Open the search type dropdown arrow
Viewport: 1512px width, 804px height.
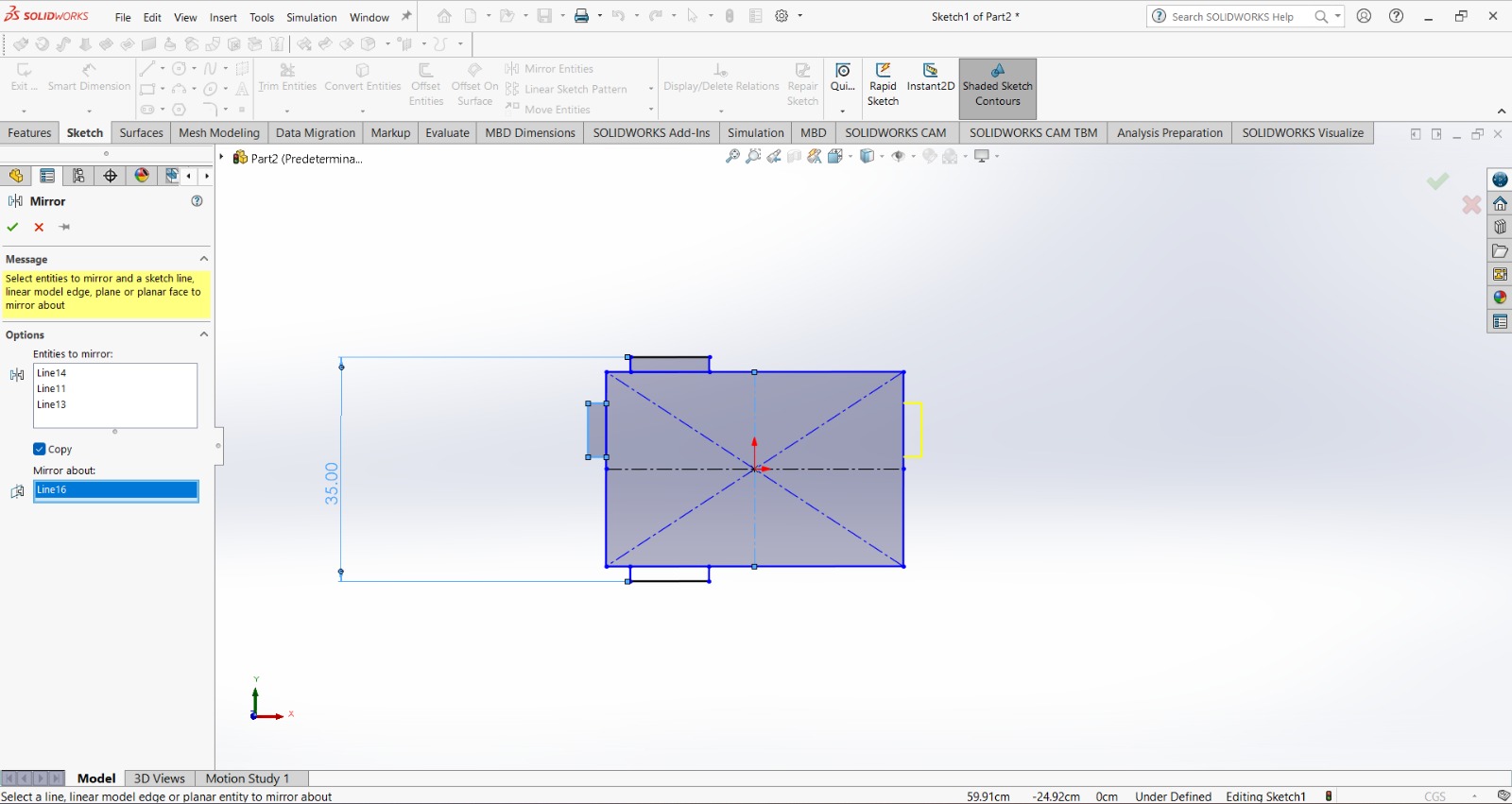point(1337,16)
